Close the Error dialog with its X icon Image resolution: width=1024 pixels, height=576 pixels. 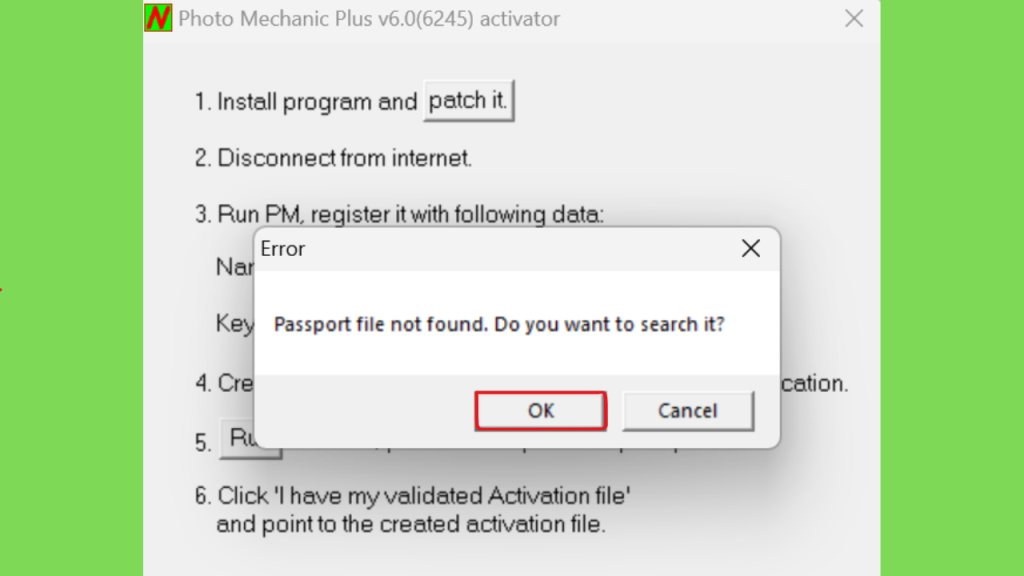tap(750, 248)
